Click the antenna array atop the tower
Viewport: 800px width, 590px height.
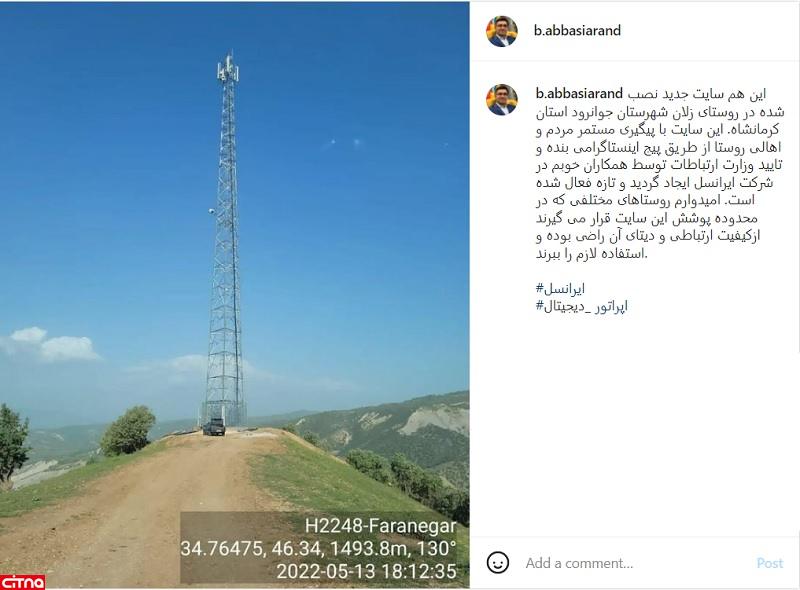[x=228, y=67]
